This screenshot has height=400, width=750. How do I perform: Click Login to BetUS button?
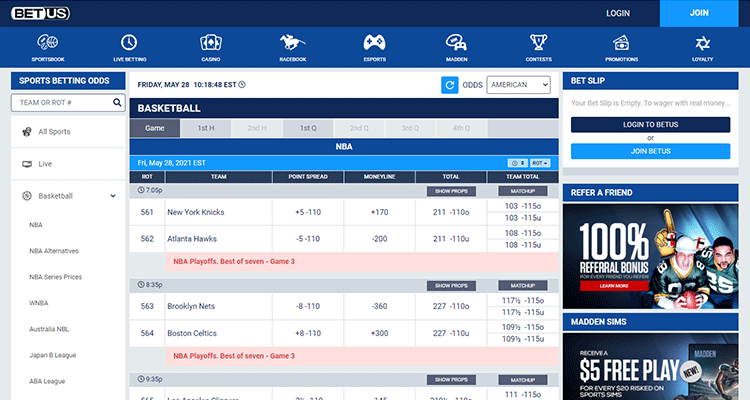pos(651,124)
